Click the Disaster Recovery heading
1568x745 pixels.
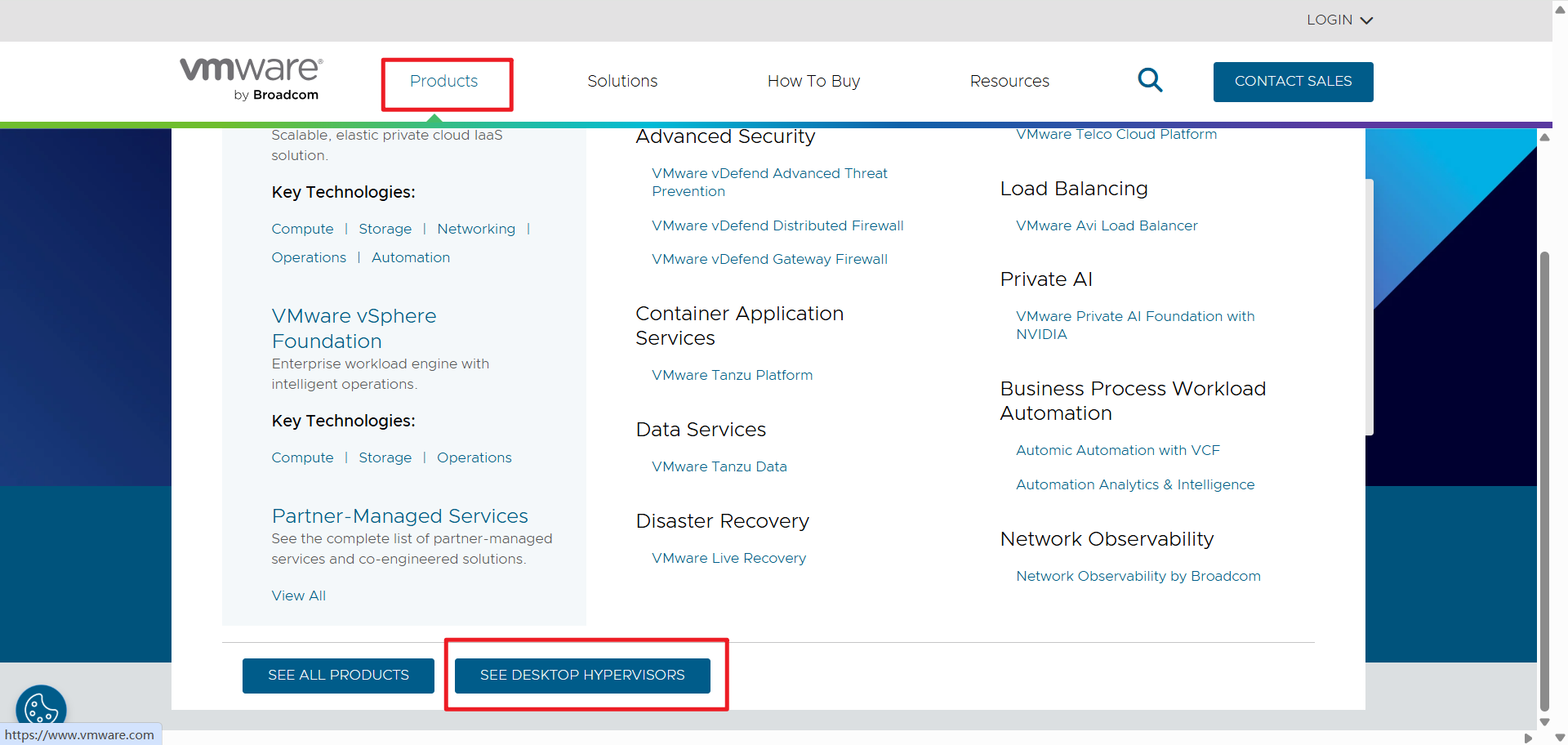[722, 521]
